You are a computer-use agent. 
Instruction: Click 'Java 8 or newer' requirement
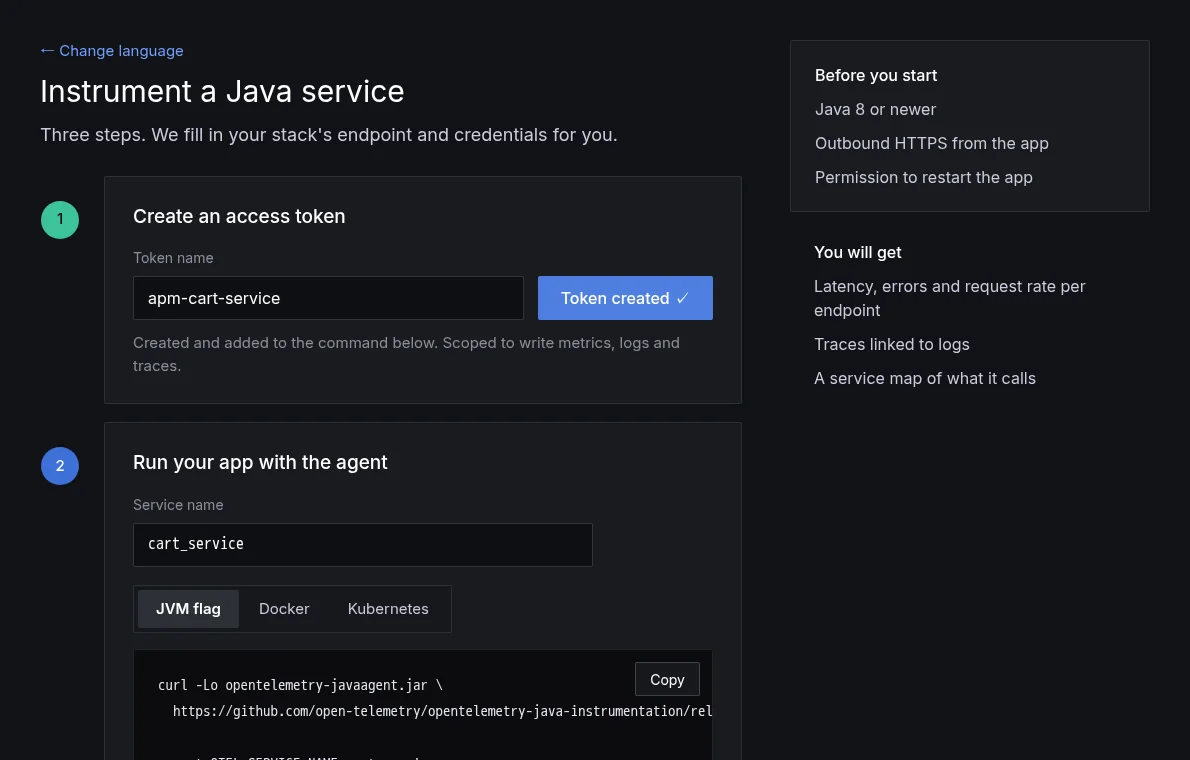(x=875, y=109)
